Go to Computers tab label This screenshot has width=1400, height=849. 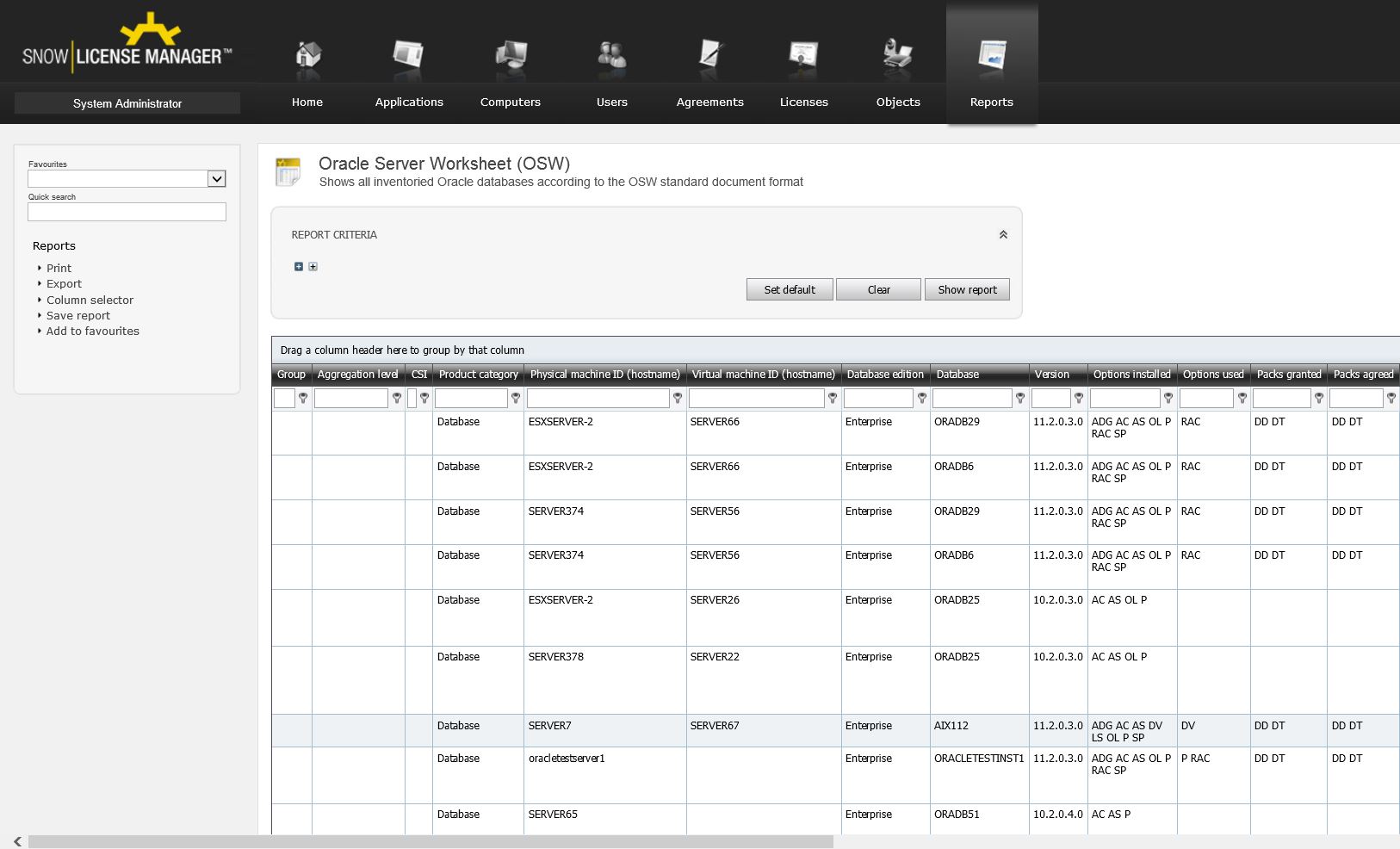pos(511,102)
